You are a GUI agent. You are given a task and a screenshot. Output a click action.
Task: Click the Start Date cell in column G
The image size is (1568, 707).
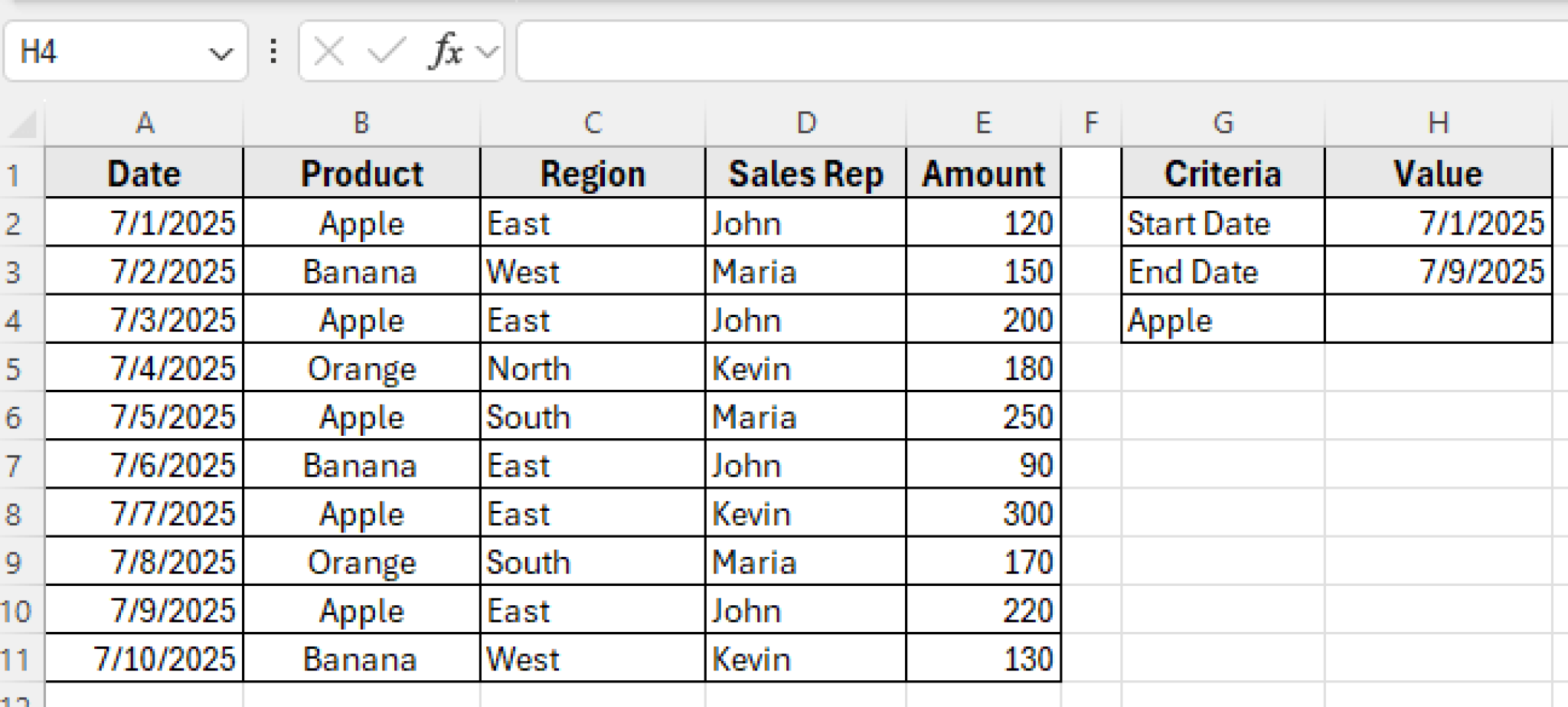pos(1223,223)
